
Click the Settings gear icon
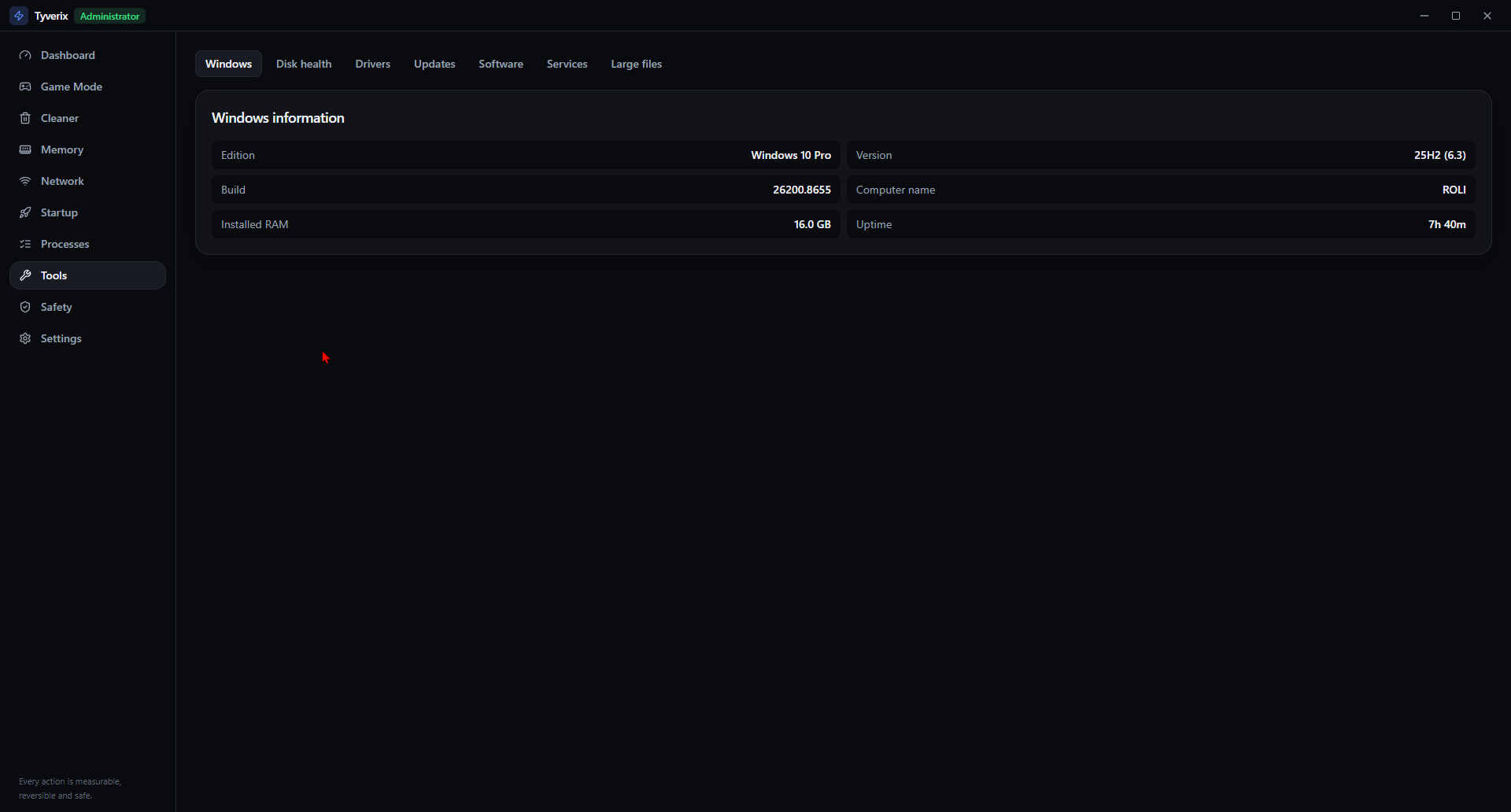(25, 338)
